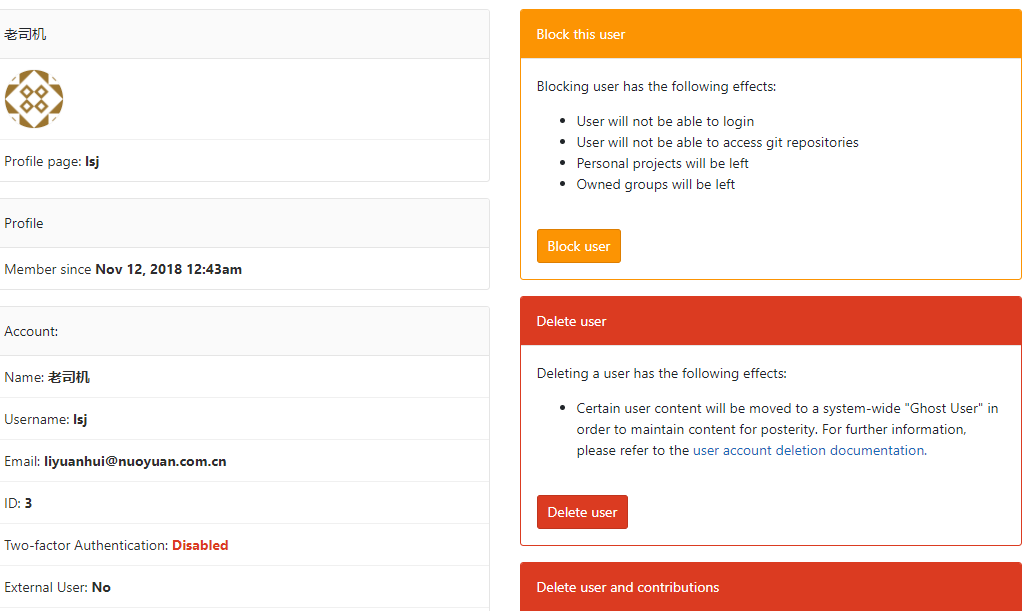The height and width of the screenshot is (611, 1034).
Task: Open user account deletion documentation link
Action: (x=808, y=451)
